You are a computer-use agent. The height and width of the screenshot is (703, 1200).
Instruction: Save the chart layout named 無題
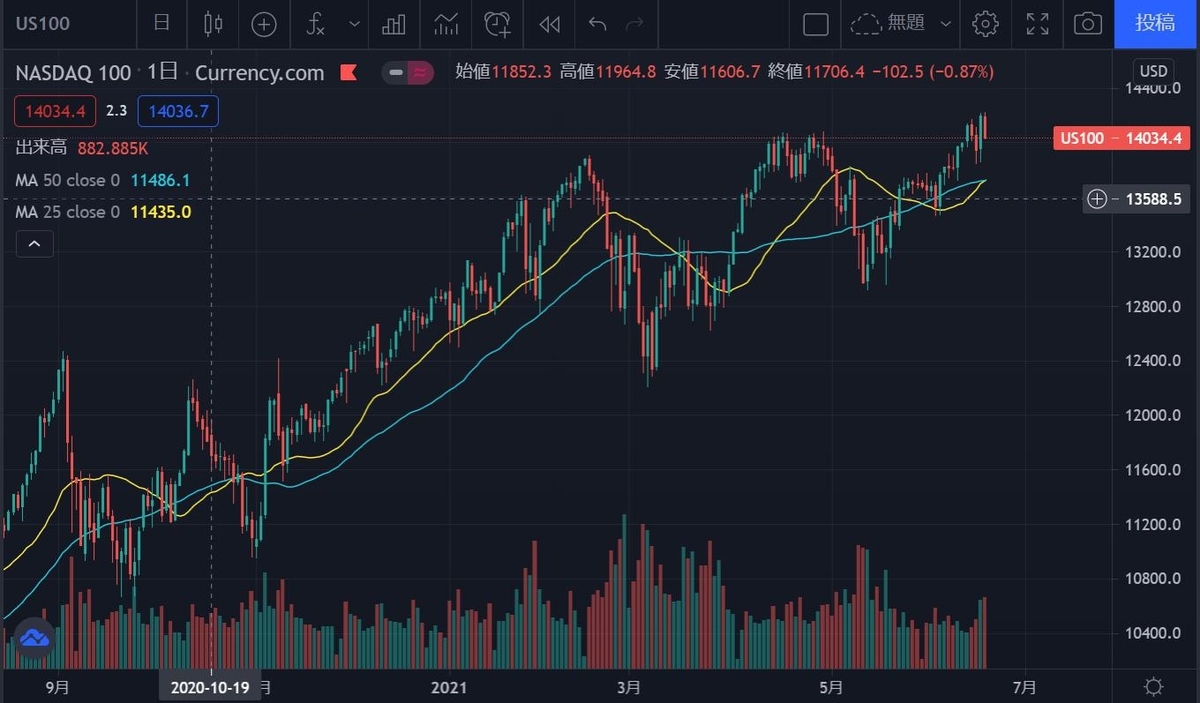pyautogui.click(x=889, y=24)
